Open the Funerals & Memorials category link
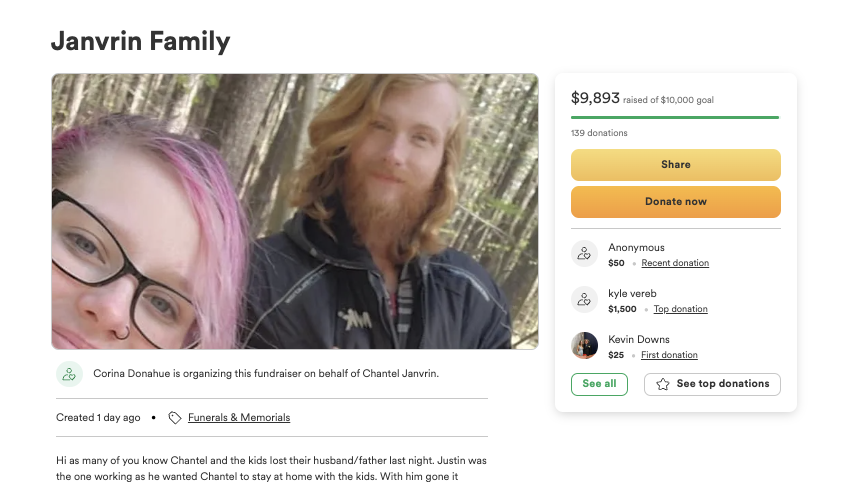864x482 pixels. (x=239, y=418)
